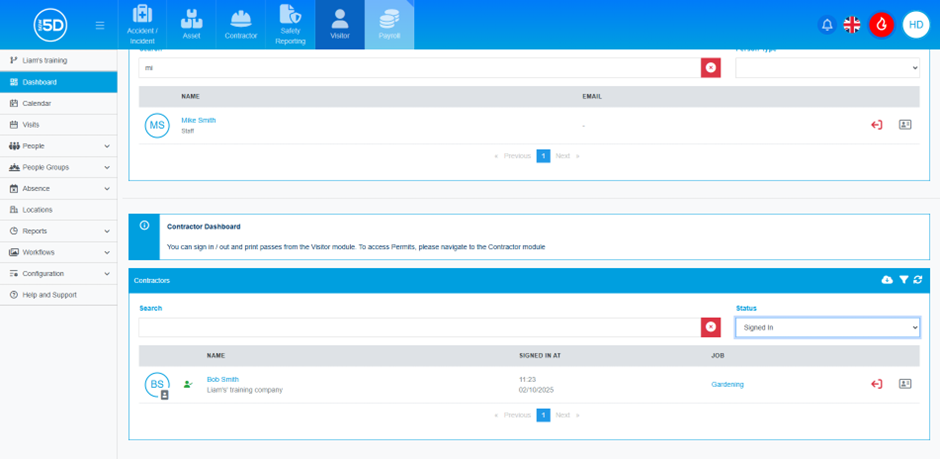Click the red fire alert icon
The height and width of the screenshot is (459, 940).
click(881, 25)
